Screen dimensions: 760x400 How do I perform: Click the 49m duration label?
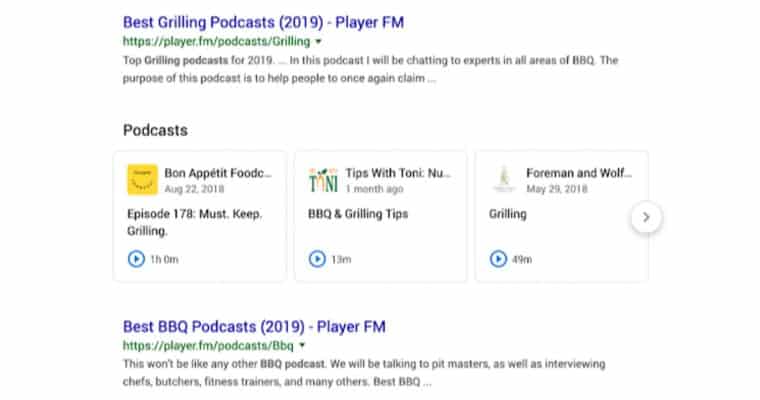522,259
